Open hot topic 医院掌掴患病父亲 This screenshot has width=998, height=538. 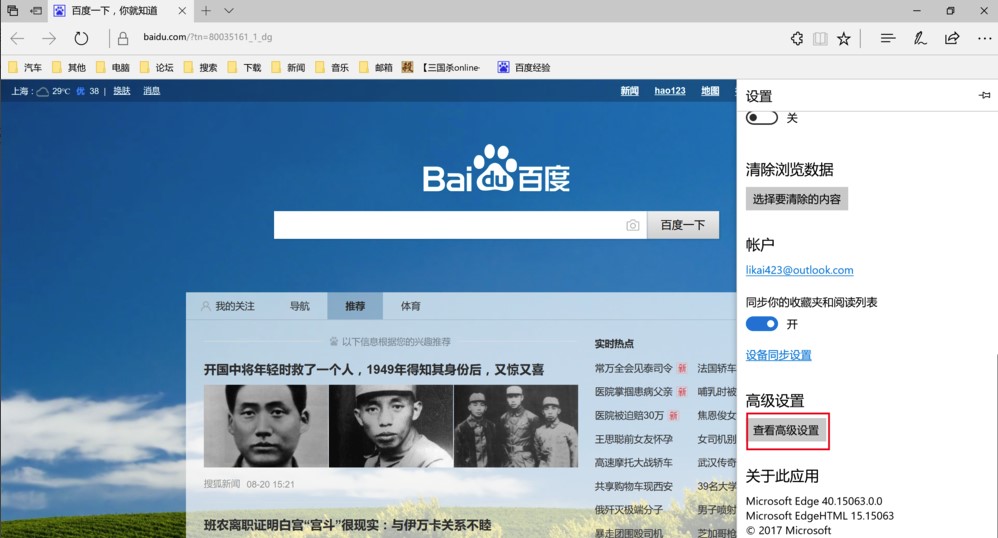click(x=633, y=392)
